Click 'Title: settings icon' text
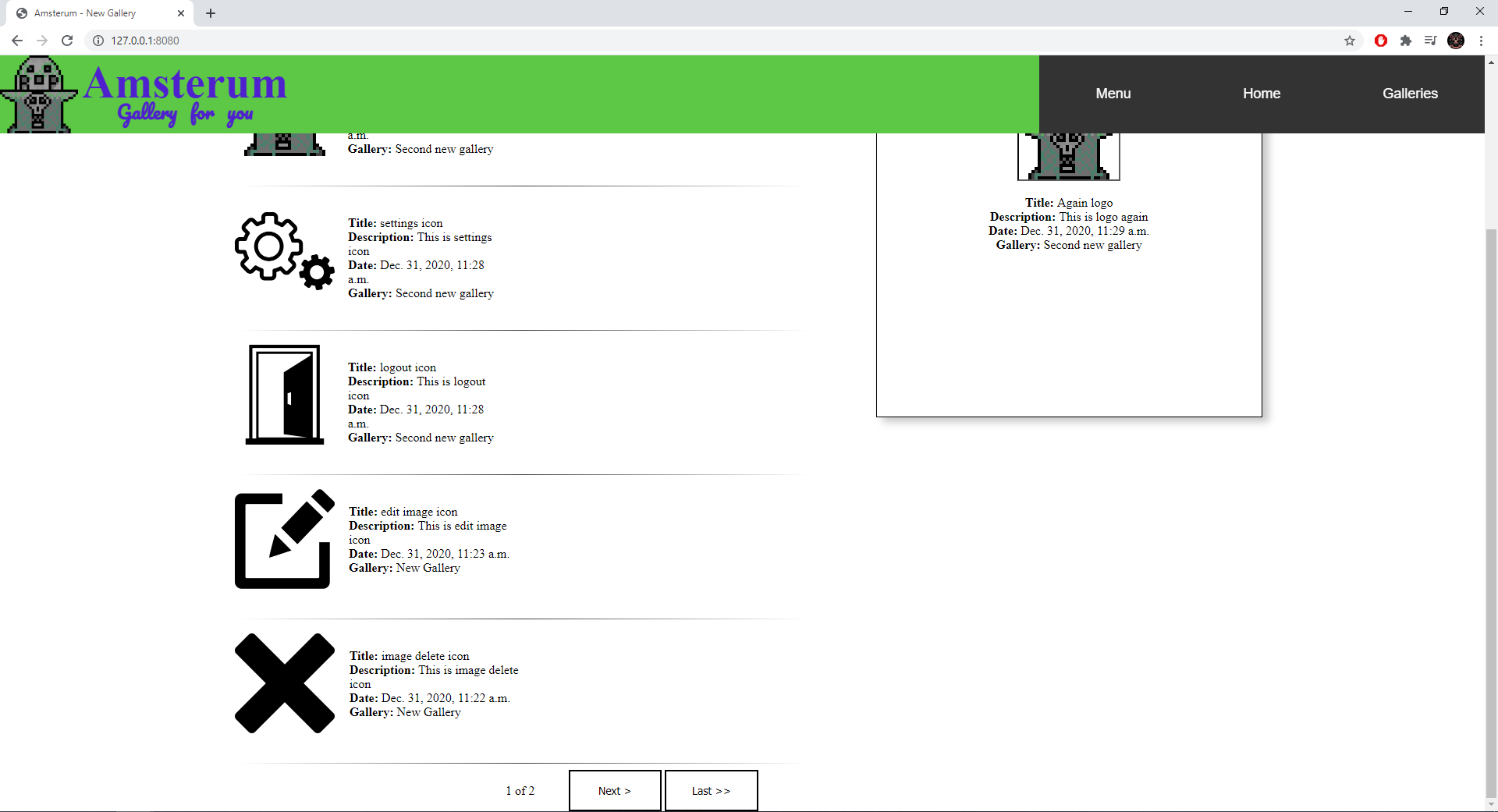This screenshot has width=1498, height=812. click(396, 223)
